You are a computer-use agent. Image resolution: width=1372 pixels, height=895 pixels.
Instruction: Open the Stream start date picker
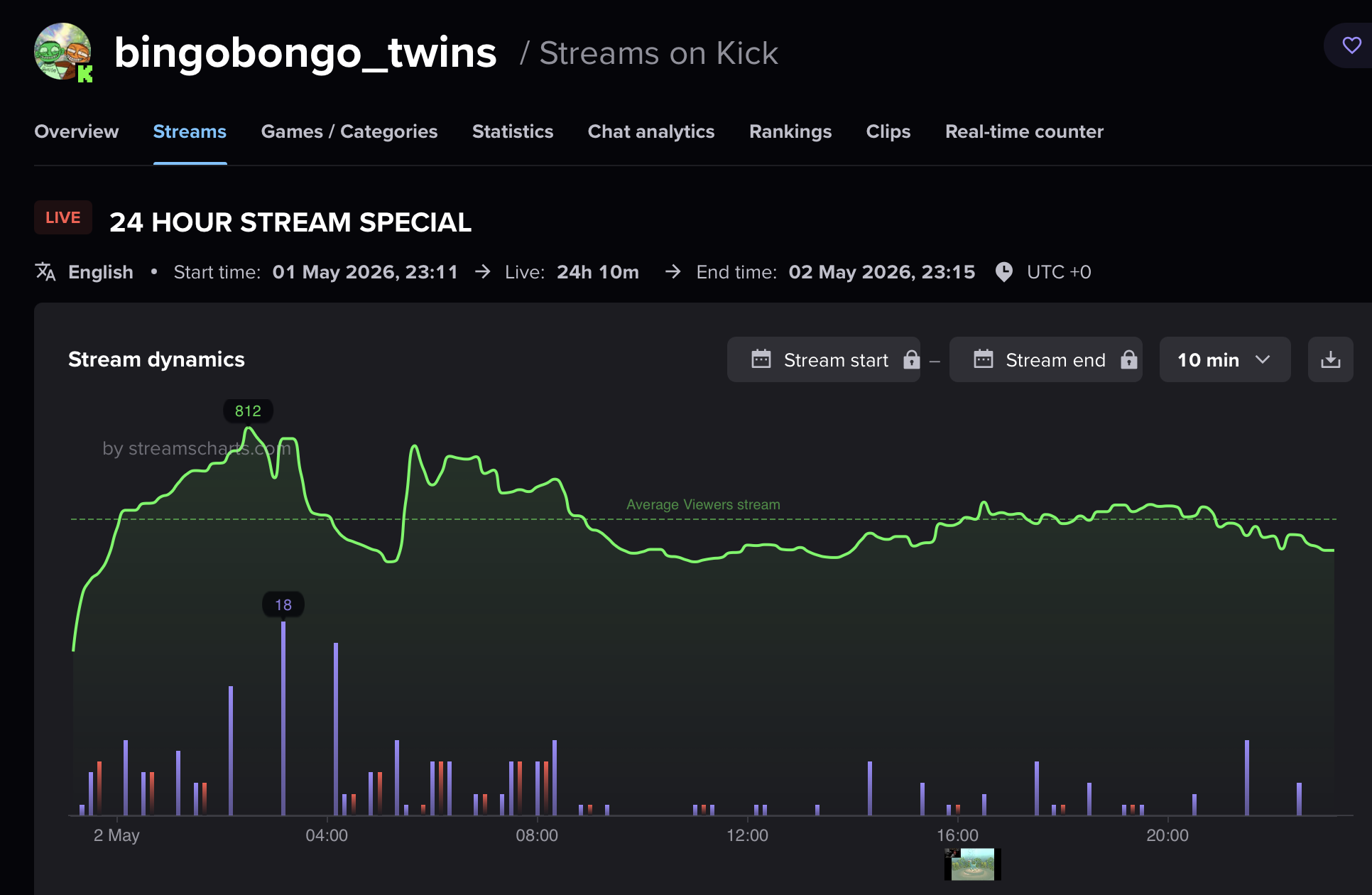(x=823, y=360)
